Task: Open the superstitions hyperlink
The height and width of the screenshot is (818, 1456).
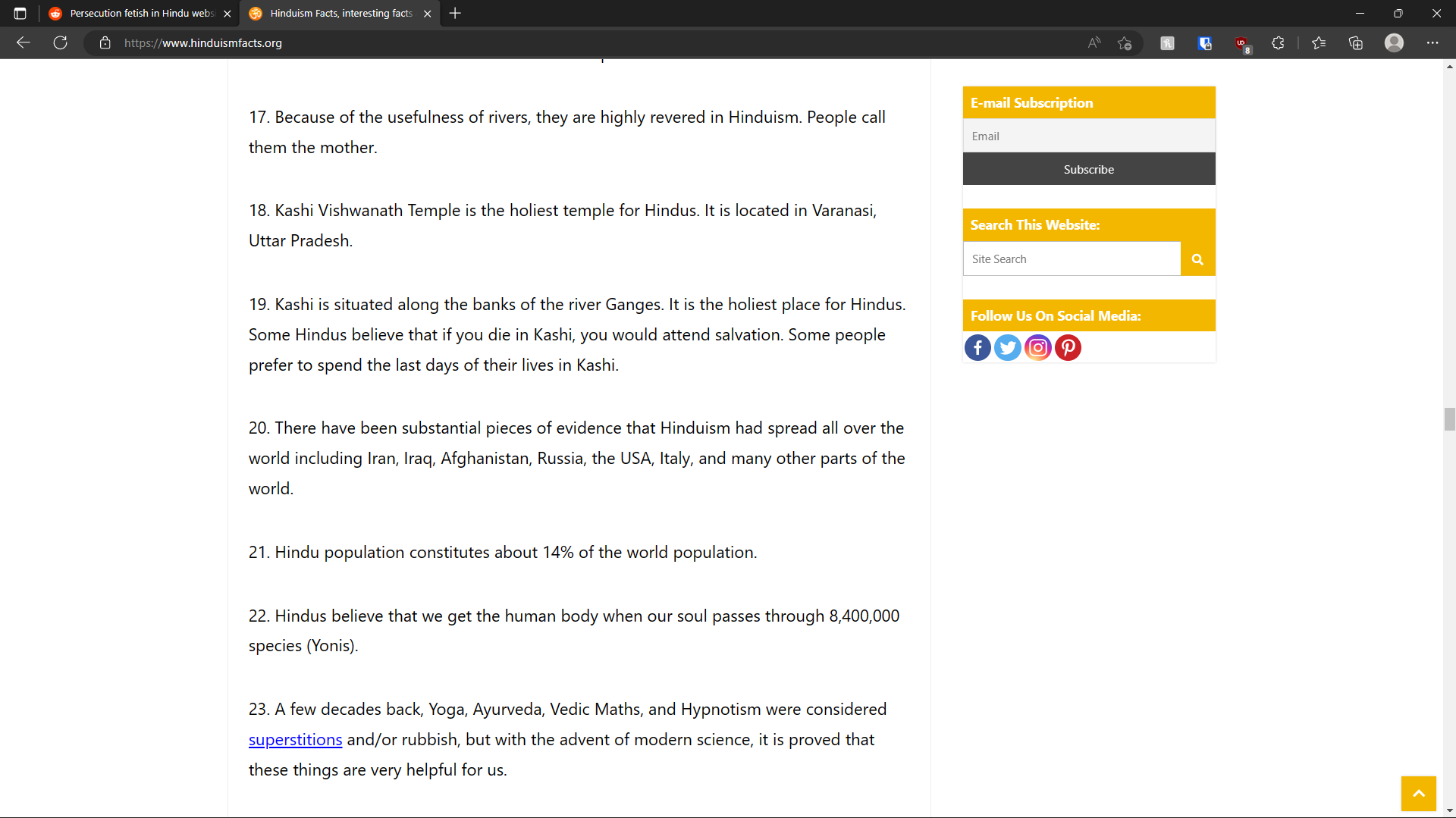Action: tap(295, 740)
